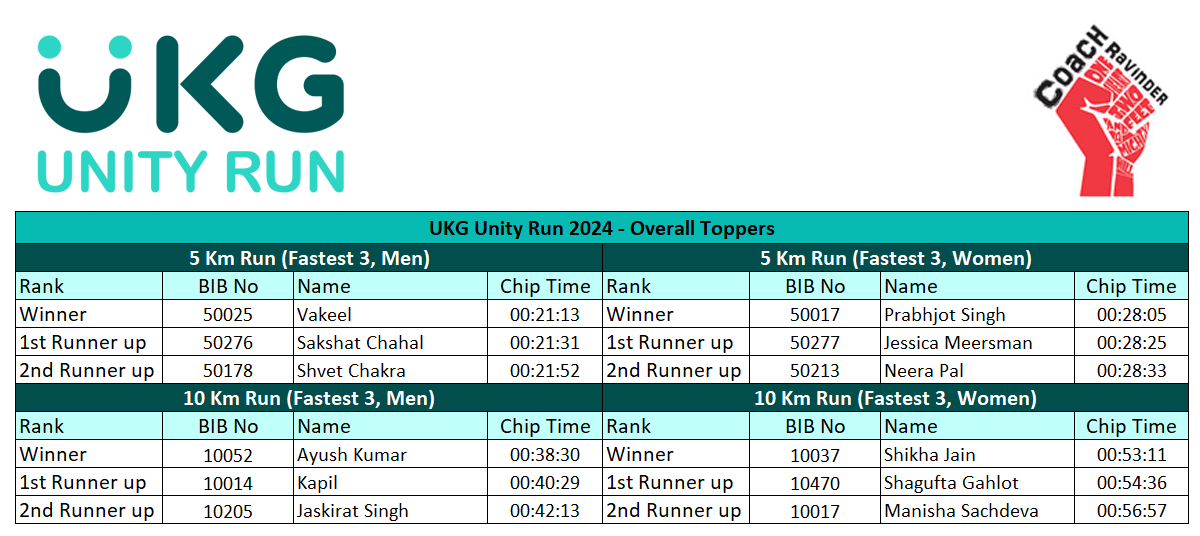Select the Ayush Kumar name cell
Image resolution: width=1200 pixels, height=536 pixels.
point(390,454)
